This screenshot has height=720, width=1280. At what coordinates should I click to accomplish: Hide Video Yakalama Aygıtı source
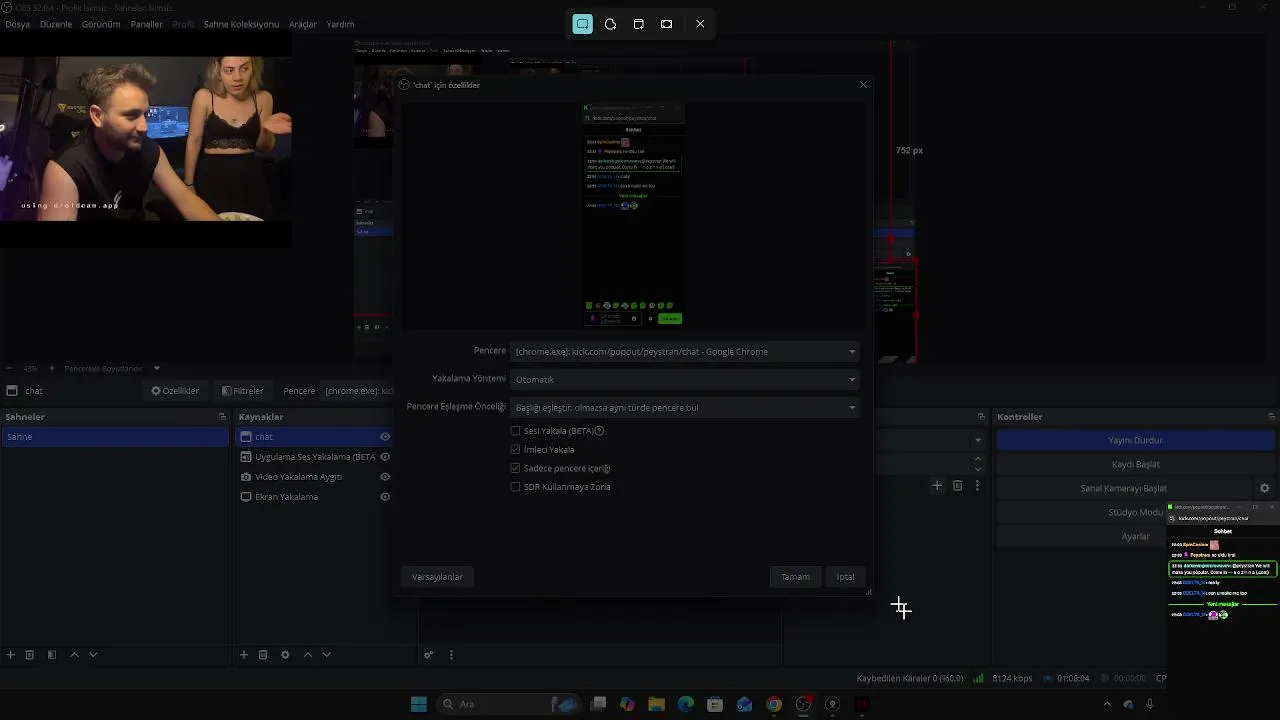[385, 477]
